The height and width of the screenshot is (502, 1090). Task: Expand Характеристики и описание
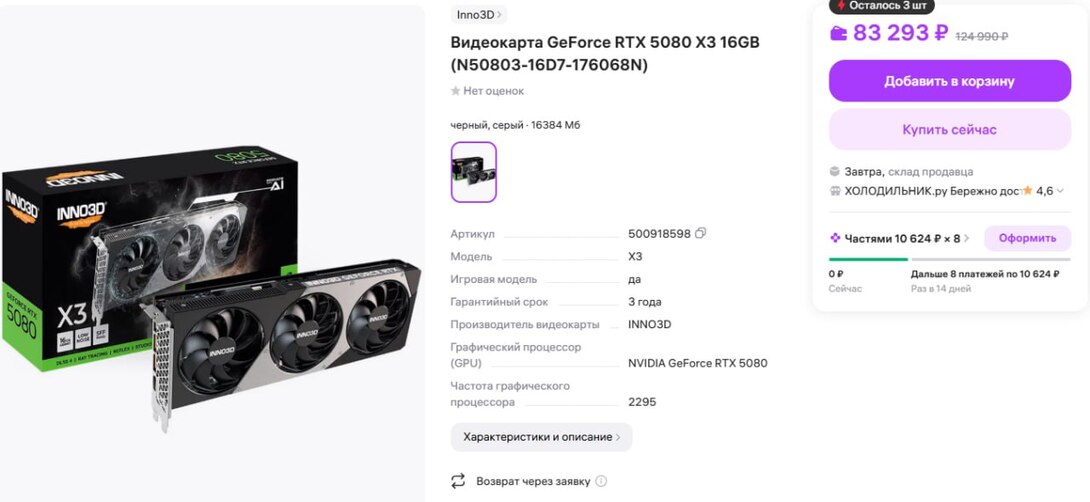542,437
